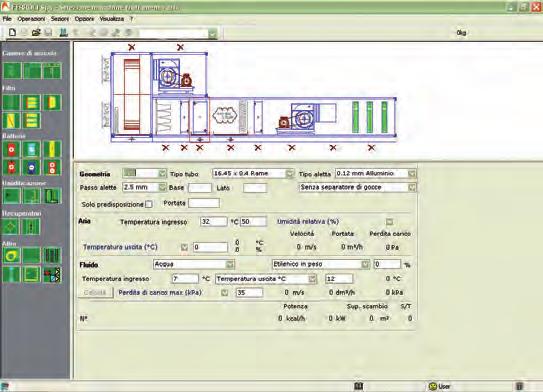Click the Calcola button
543x392 pixels.
coord(95,293)
